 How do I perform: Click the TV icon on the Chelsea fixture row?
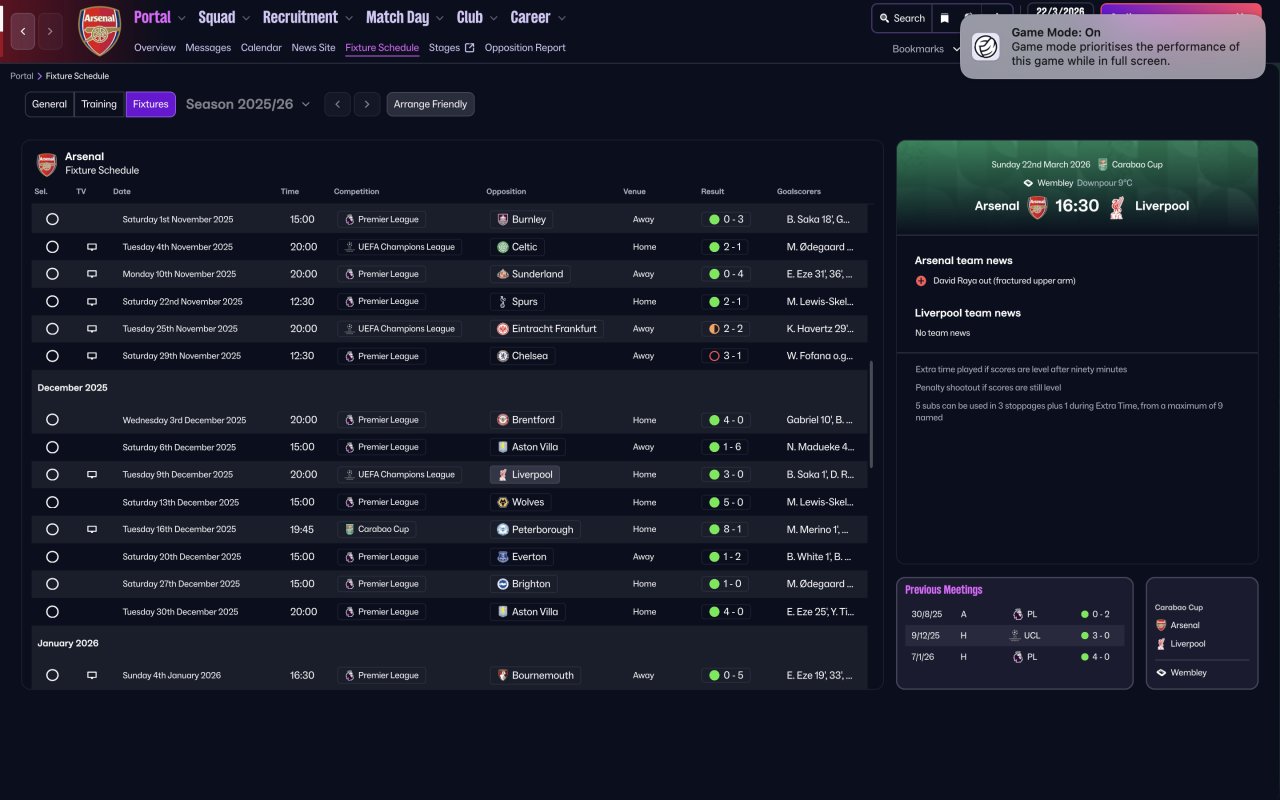(x=92, y=356)
